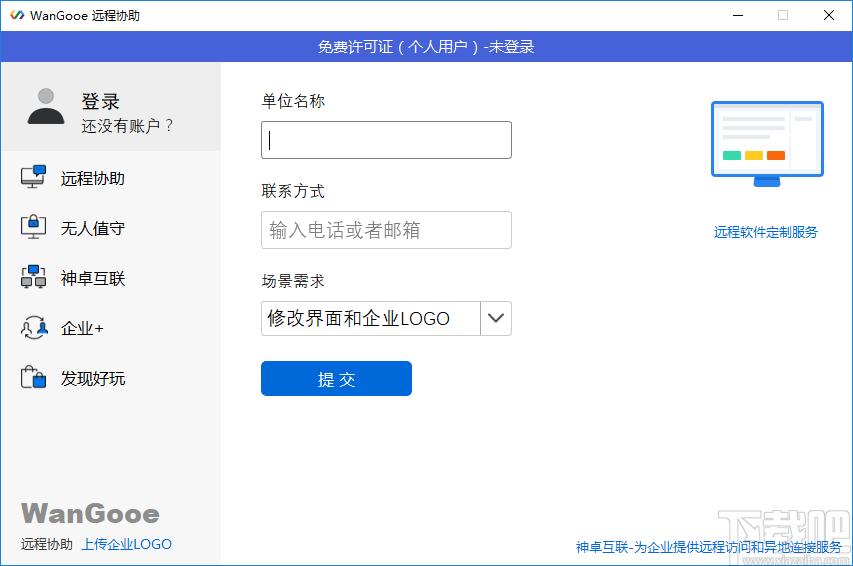This screenshot has height=566, width=853.
Task: Expand the dropdown arrow next to 修改界面和企业LOGO
Action: pyautogui.click(x=496, y=318)
